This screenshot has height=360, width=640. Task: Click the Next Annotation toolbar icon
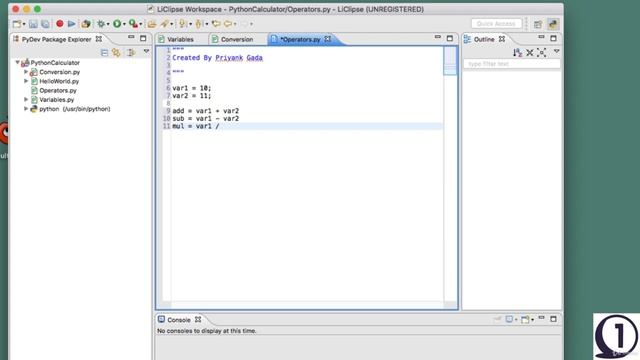[183, 24]
